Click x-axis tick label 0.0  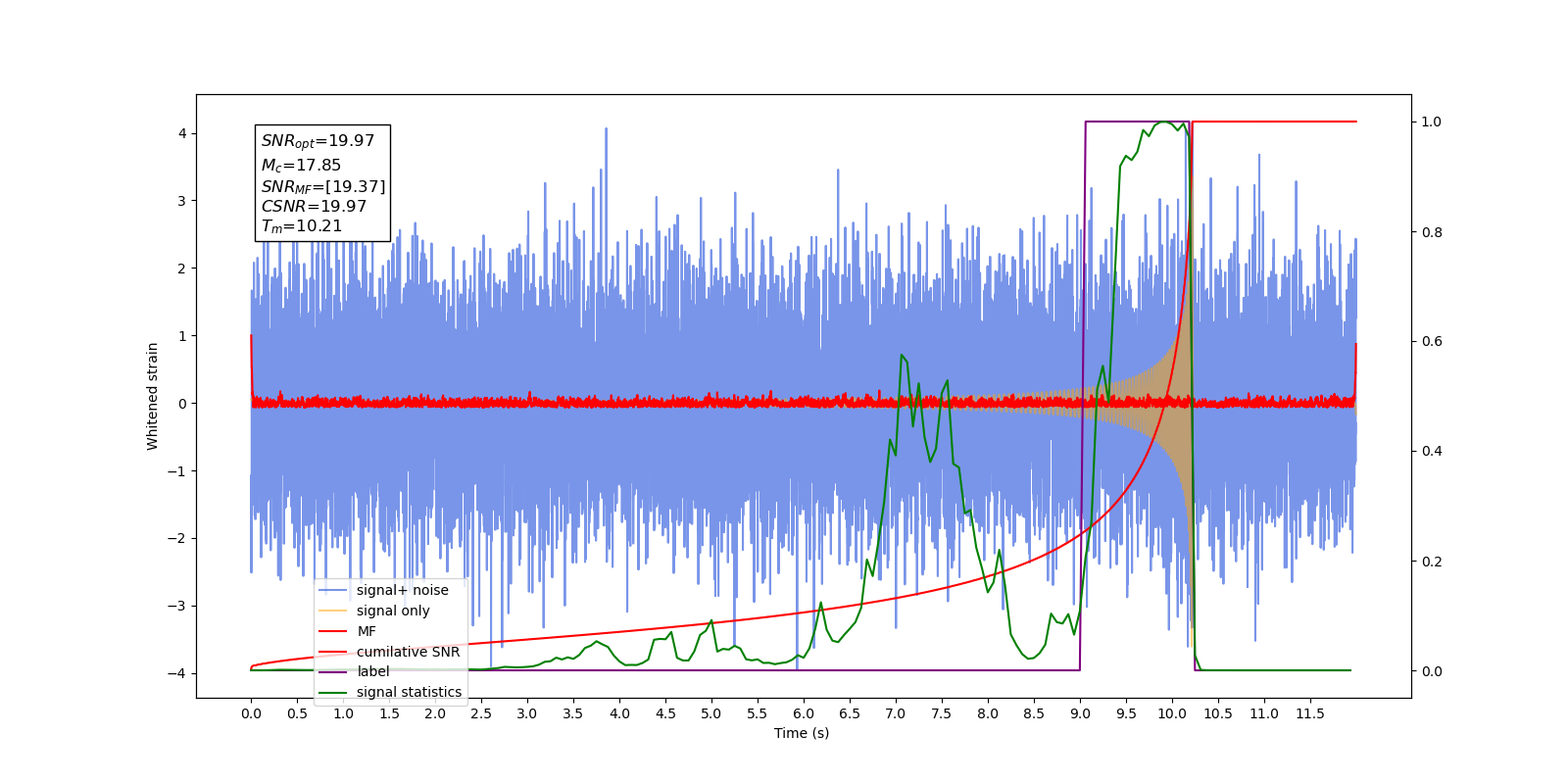click(251, 713)
